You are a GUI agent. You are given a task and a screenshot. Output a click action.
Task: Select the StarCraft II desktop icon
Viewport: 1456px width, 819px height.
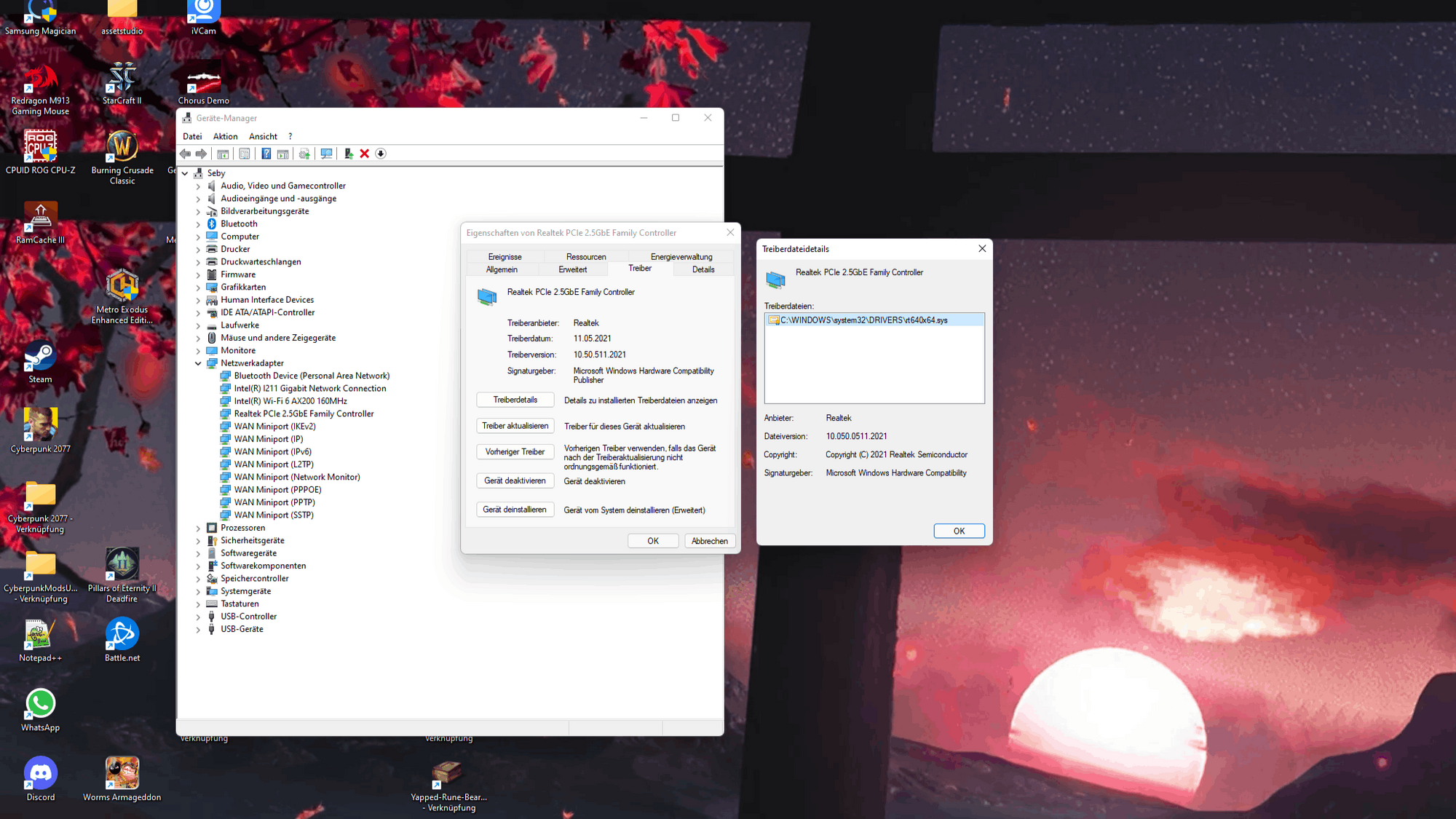[122, 83]
